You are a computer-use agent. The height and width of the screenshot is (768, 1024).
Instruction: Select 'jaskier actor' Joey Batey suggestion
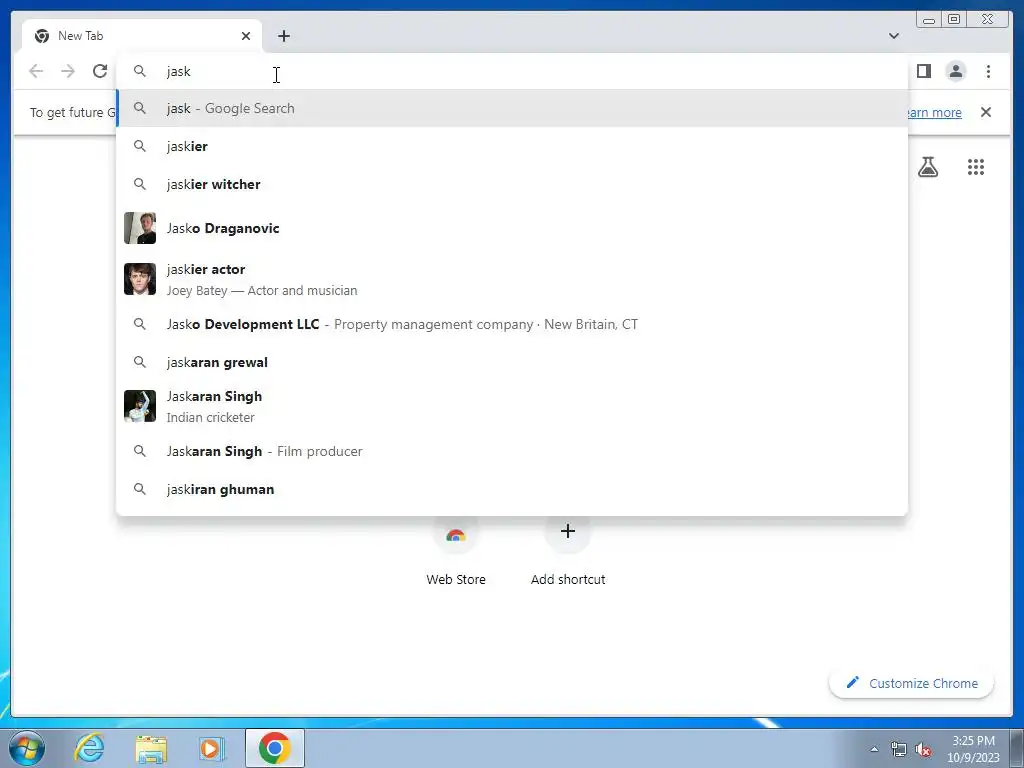(512, 280)
